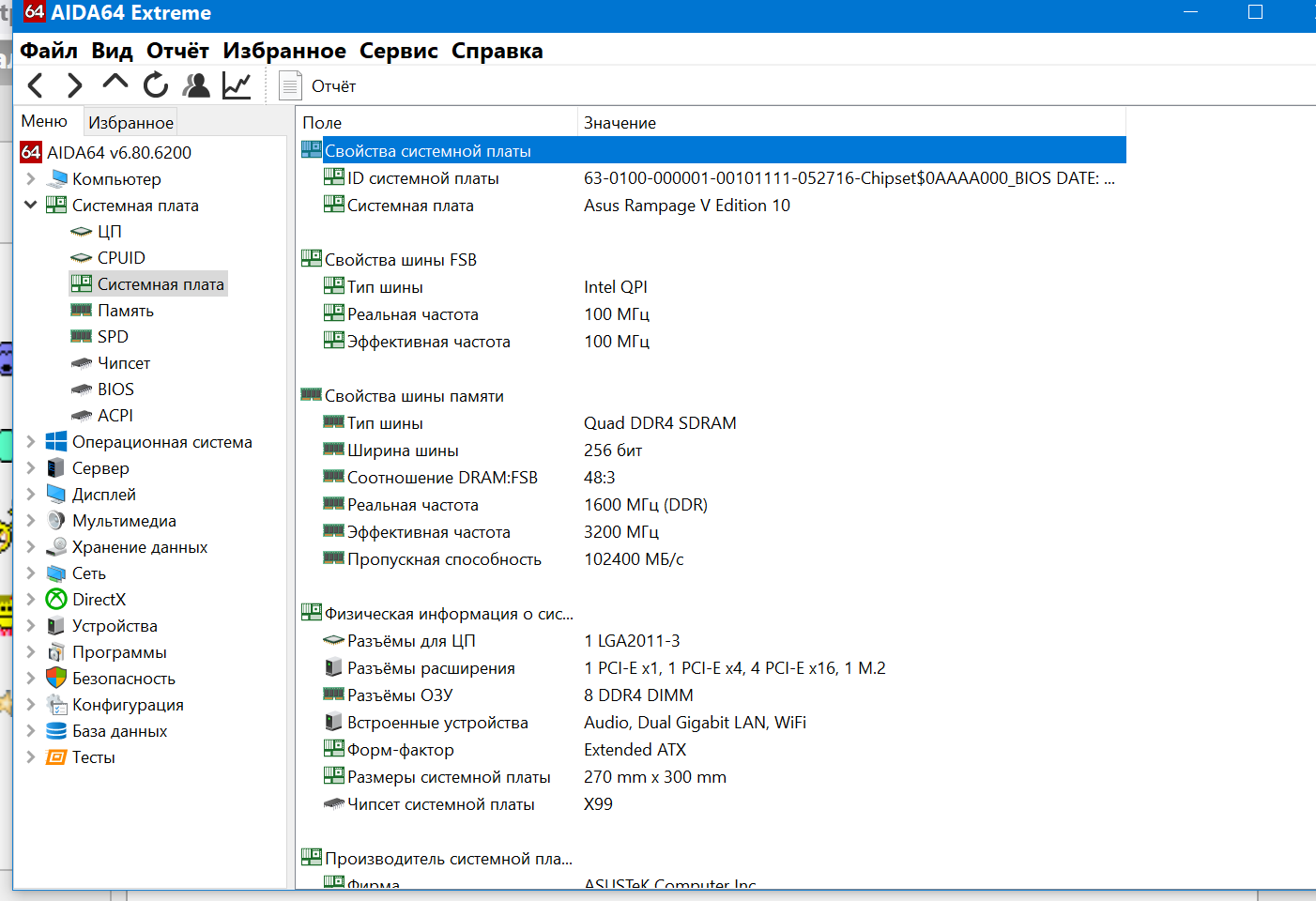Click the База данных database icon
The image size is (1316, 901).
point(56,731)
